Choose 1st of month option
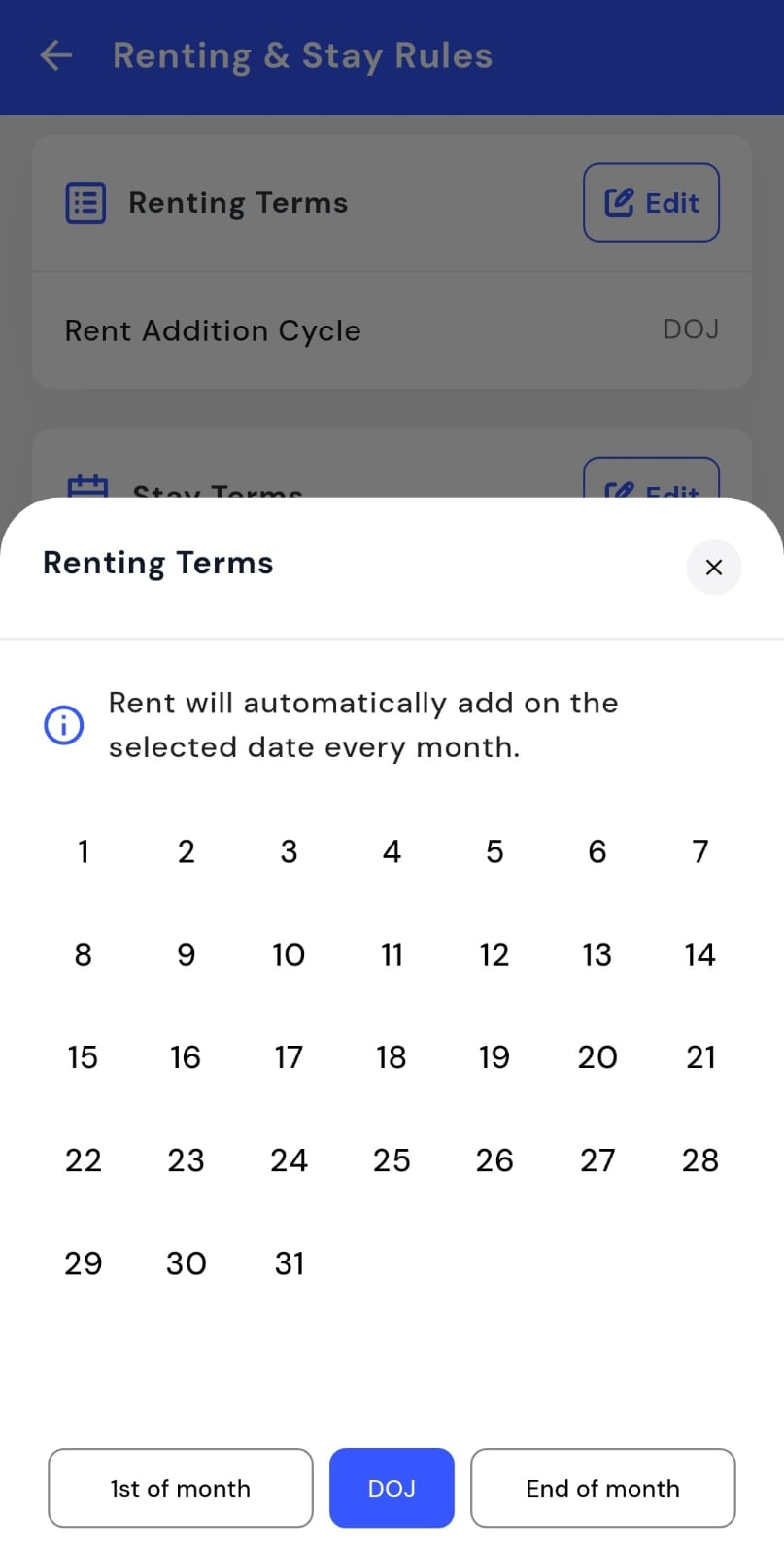The height and width of the screenshot is (1555, 784). (181, 1488)
